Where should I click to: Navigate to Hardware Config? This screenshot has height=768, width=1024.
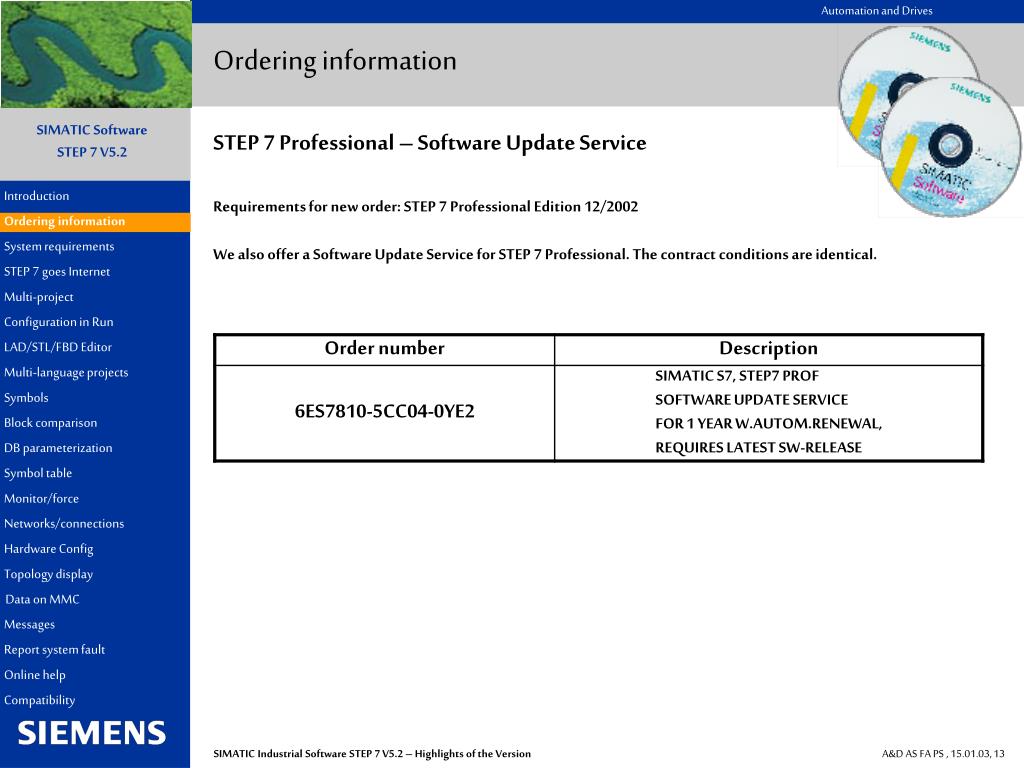[x=49, y=549]
